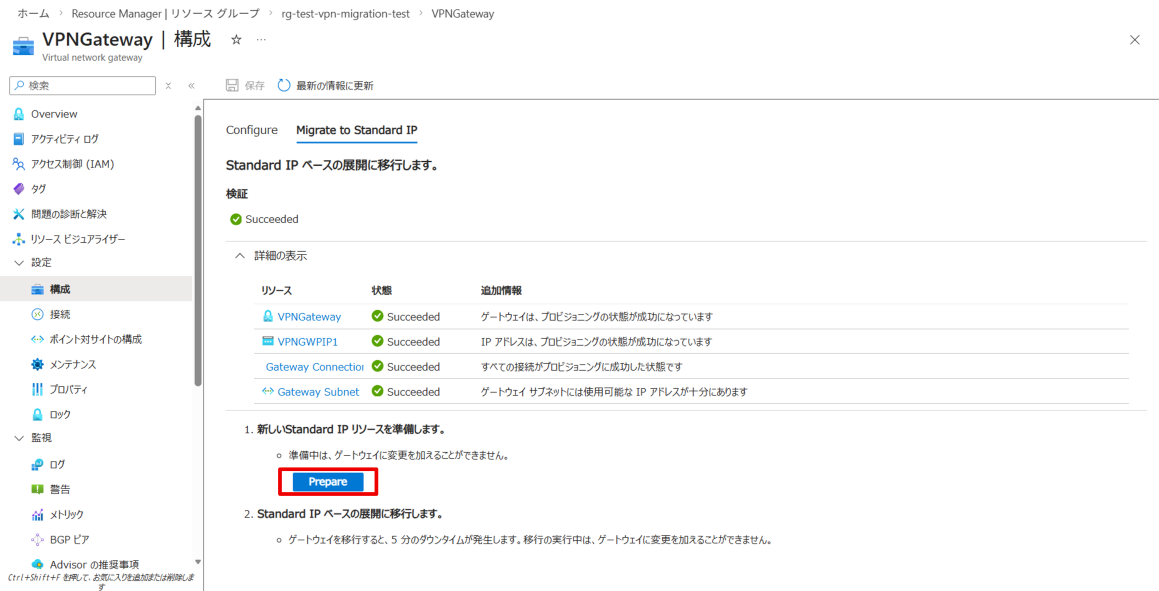The image size is (1159, 591).
Task: Click the favorite star icon beside the title
Action: point(236,39)
